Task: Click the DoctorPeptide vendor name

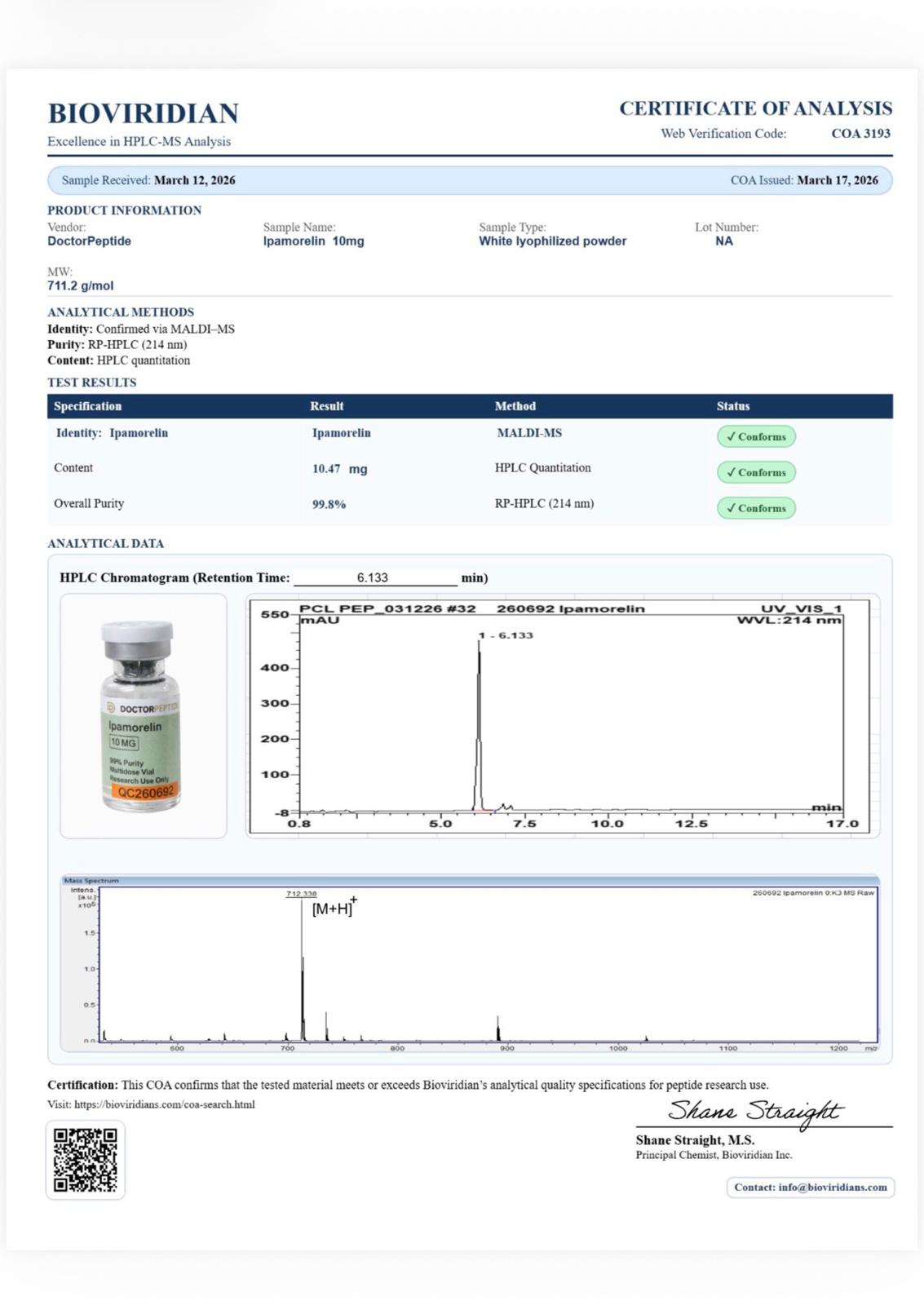Action: 89,241
